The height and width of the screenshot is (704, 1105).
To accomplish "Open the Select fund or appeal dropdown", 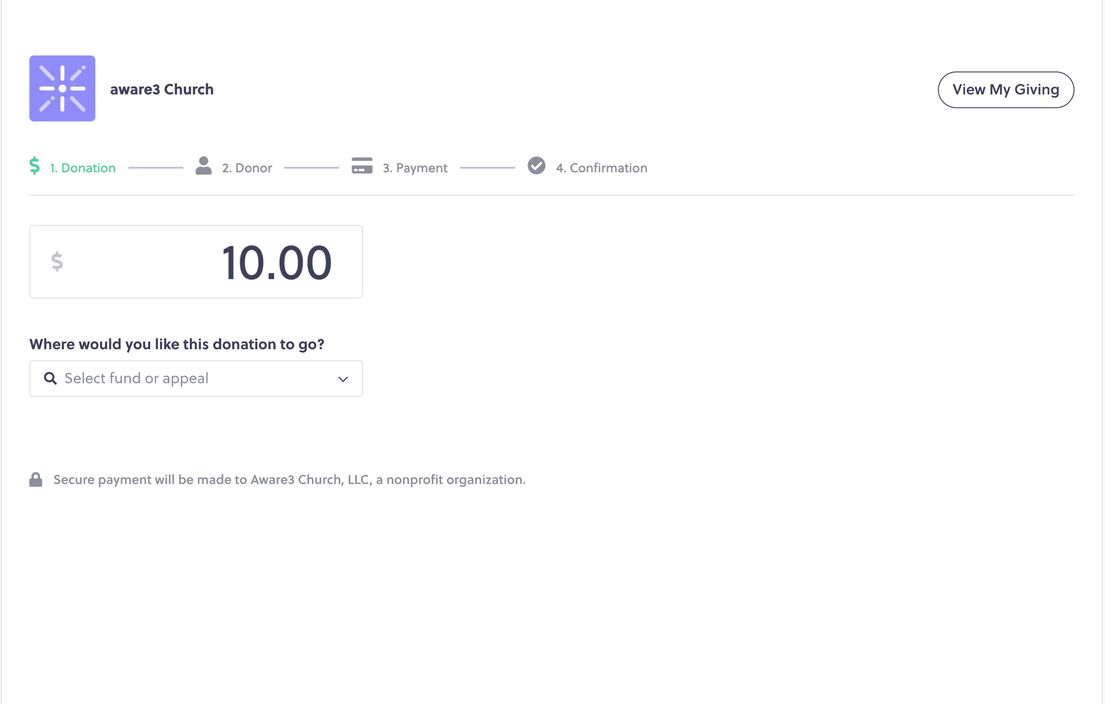I will coord(196,379).
